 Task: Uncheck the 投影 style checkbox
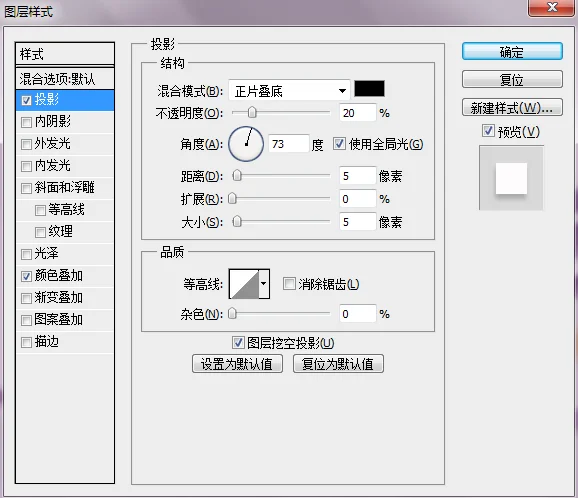26,100
